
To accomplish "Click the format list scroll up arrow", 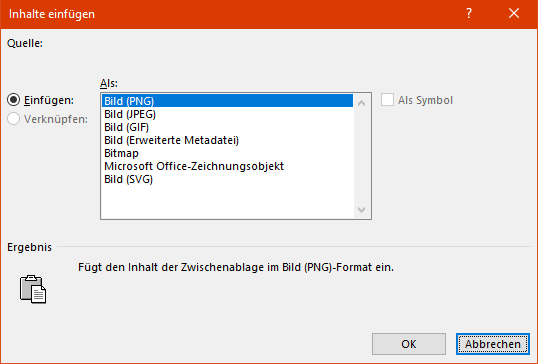I will coord(361,103).
